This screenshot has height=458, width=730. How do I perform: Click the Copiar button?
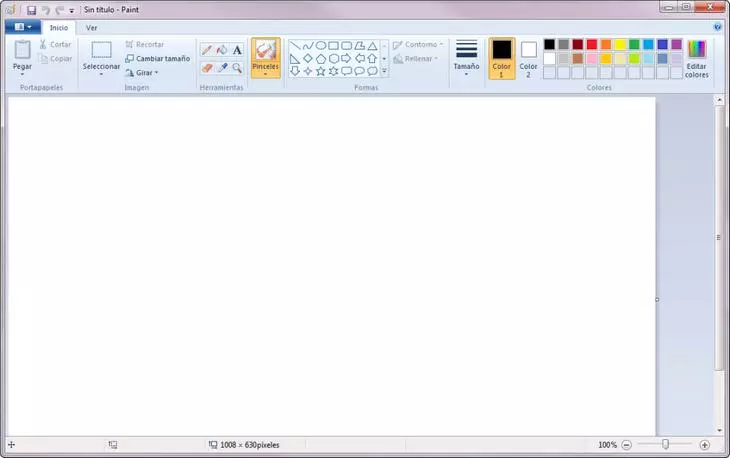[x=55, y=59]
